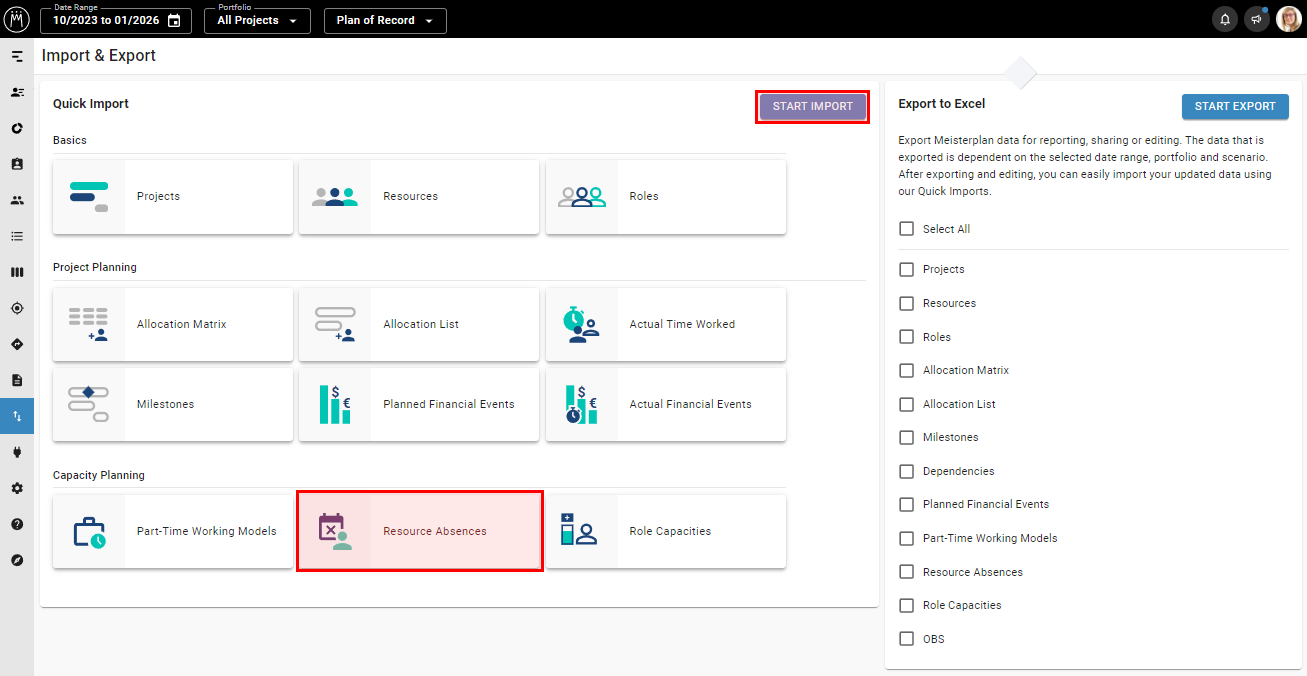Check the Dependencies export checkbox

point(907,471)
